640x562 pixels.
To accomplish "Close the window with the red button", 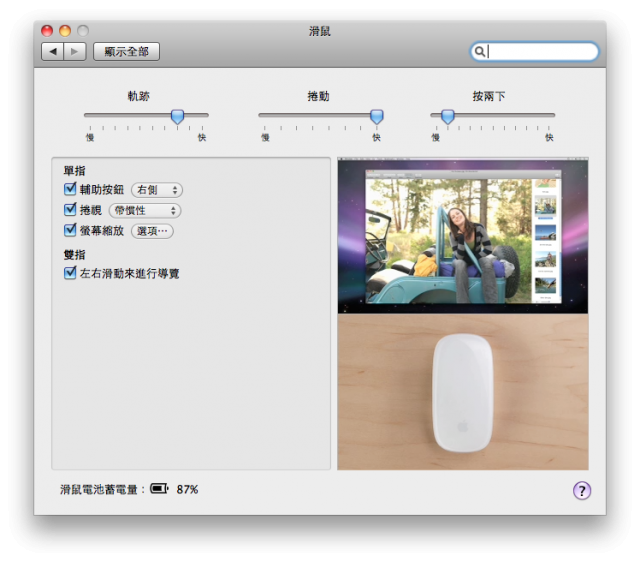I will click(47, 31).
